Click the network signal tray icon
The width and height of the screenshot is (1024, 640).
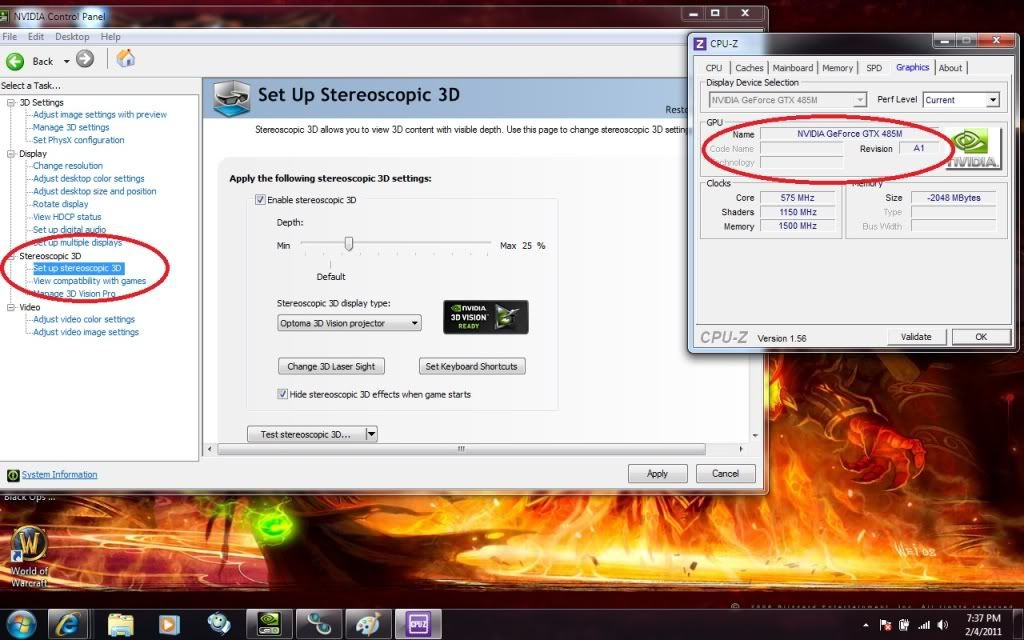(x=923, y=625)
